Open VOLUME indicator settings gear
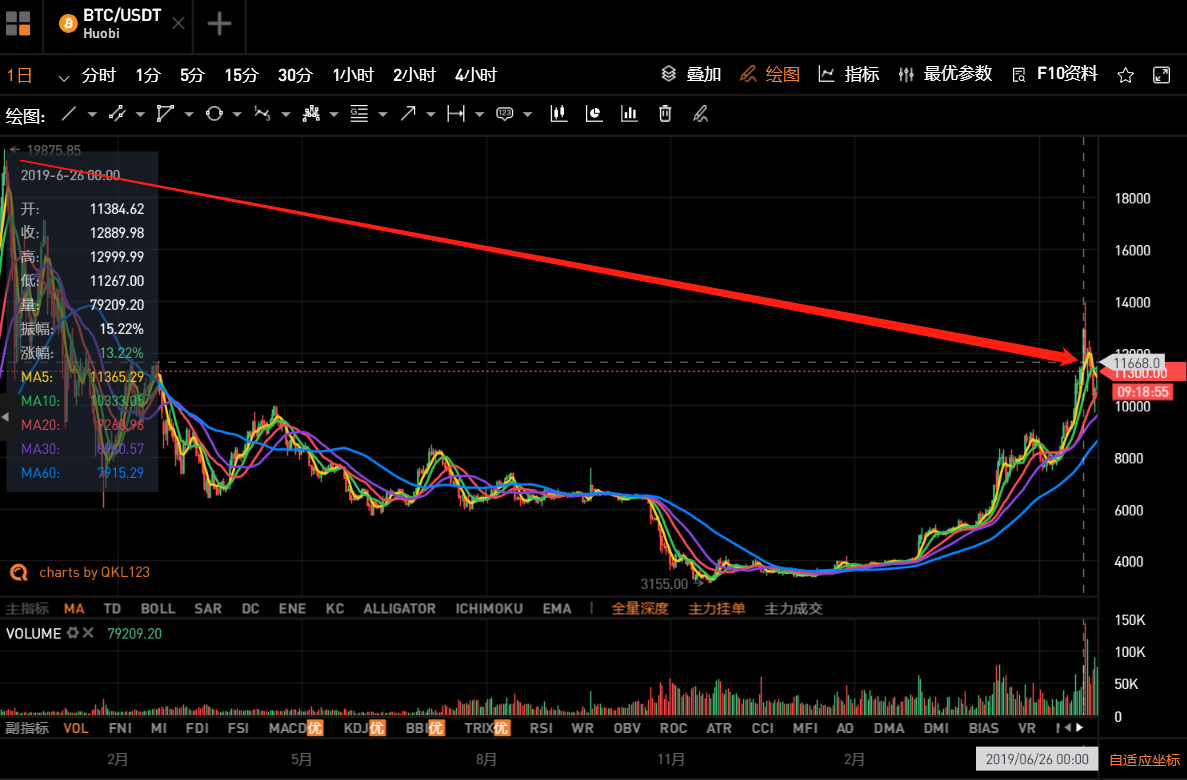This screenshot has height=780, width=1187. pos(71,633)
